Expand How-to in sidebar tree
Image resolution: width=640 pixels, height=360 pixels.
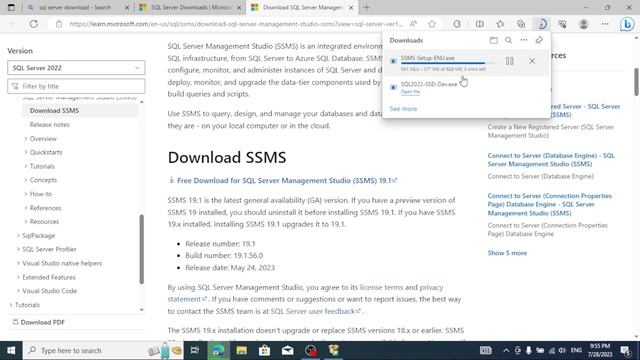point(40,194)
